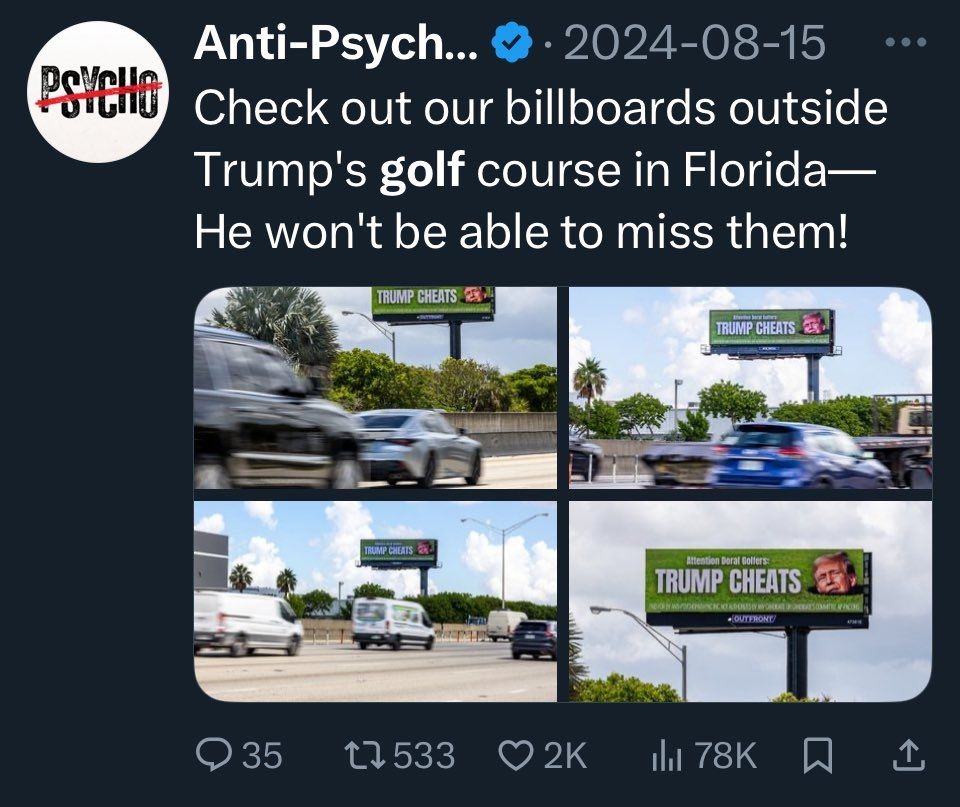Click the bold golf keyword in tweet
Screen dimensions: 960x807
pos(422,169)
